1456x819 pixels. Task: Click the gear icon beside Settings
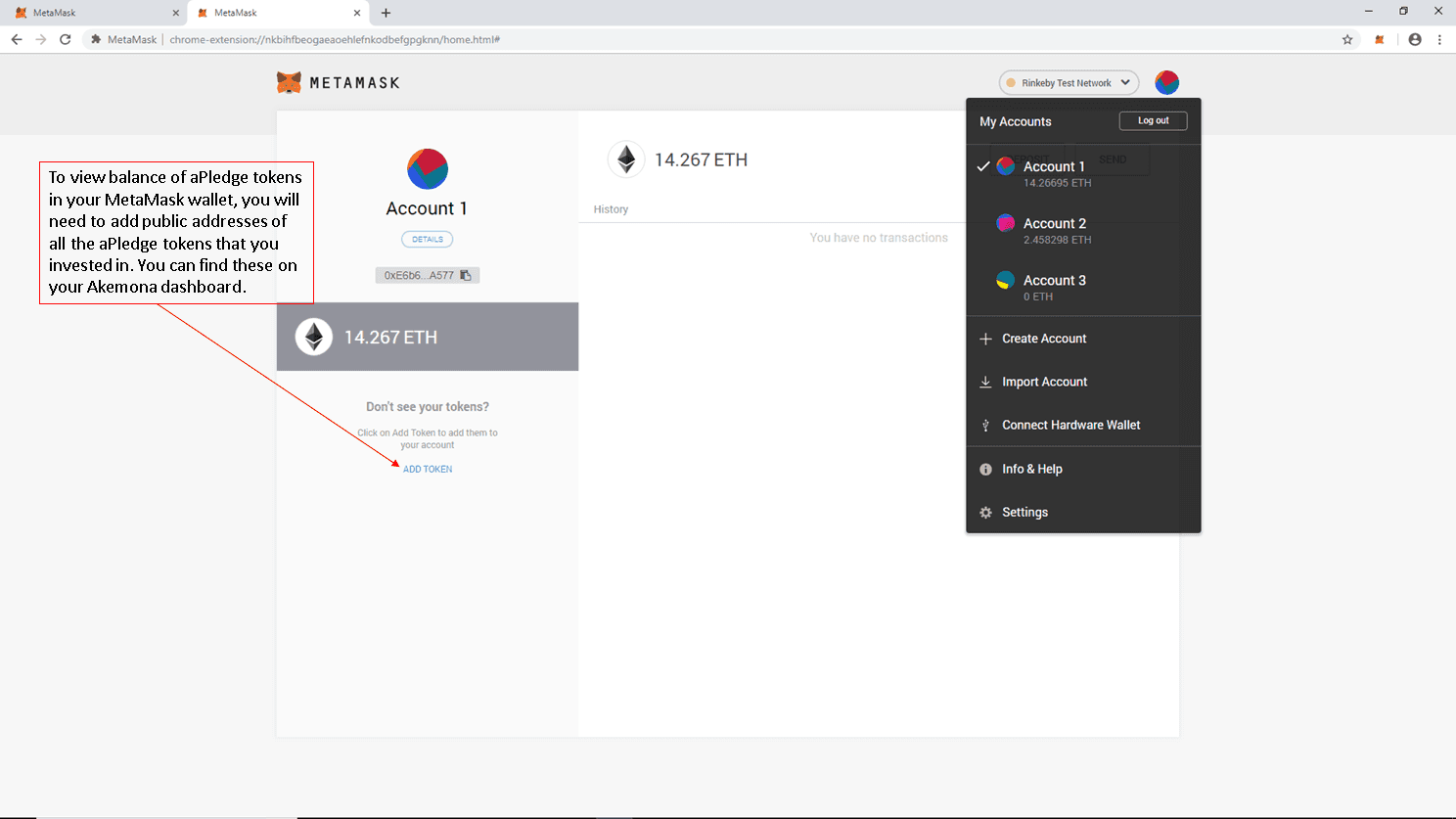(x=985, y=513)
